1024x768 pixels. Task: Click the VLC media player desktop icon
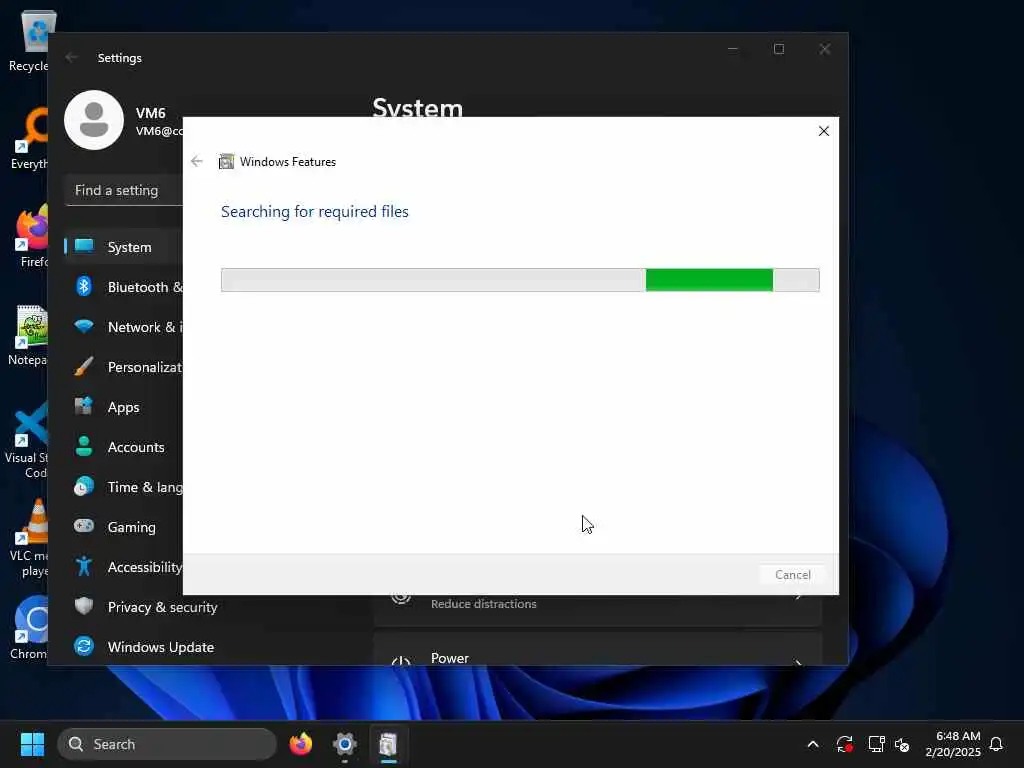(x=29, y=539)
